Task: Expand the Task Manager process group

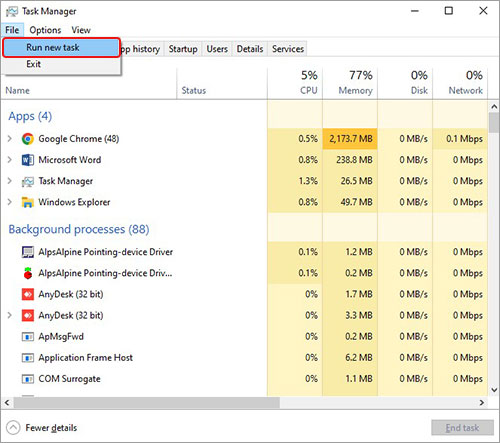Action: pos(10,181)
